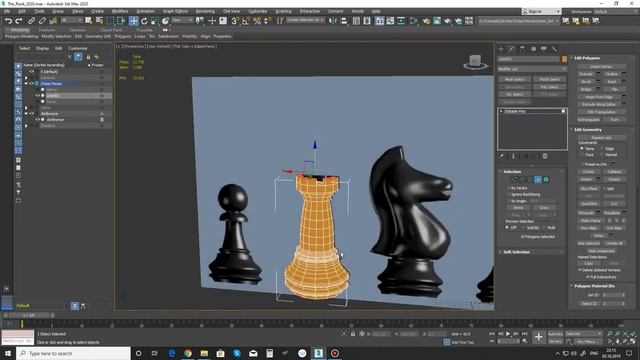Click the Slice Plane button
The image size is (640, 360).
tap(589, 189)
